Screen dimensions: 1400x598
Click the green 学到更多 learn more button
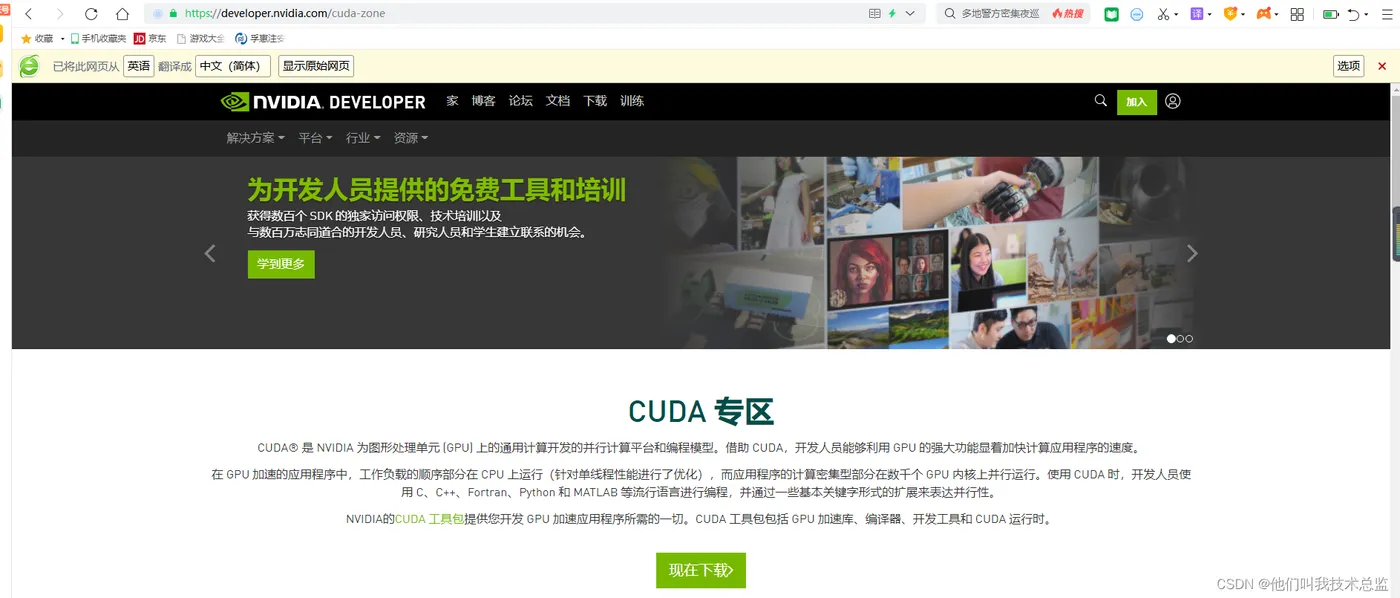pyautogui.click(x=281, y=264)
